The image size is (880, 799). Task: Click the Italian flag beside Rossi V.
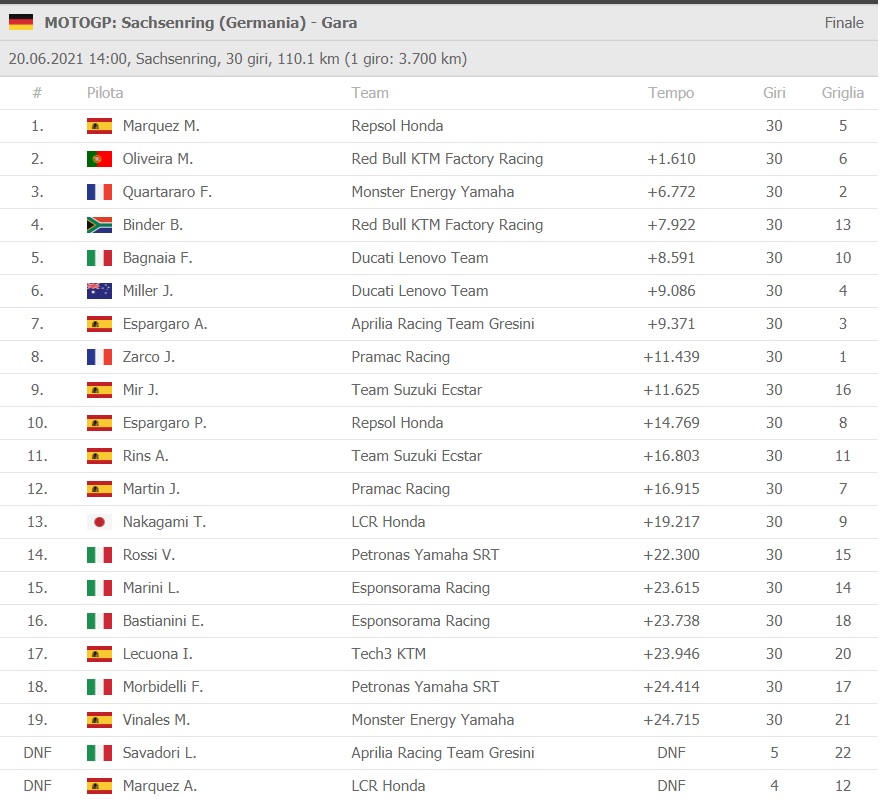coord(99,555)
